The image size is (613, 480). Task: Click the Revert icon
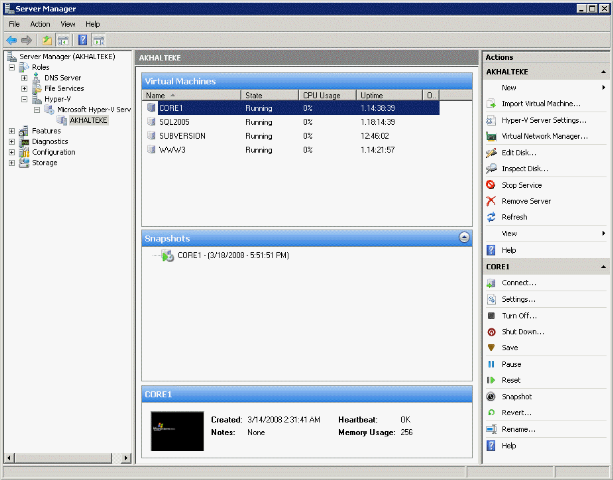click(x=491, y=412)
